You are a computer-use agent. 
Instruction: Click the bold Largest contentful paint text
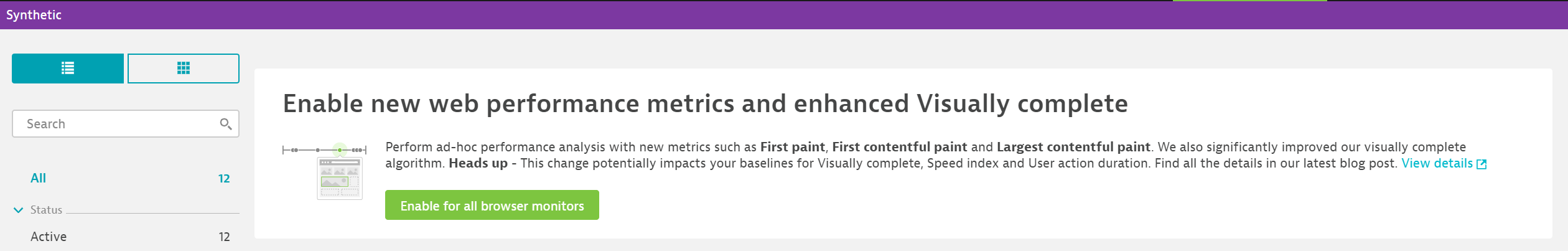[1073, 147]
